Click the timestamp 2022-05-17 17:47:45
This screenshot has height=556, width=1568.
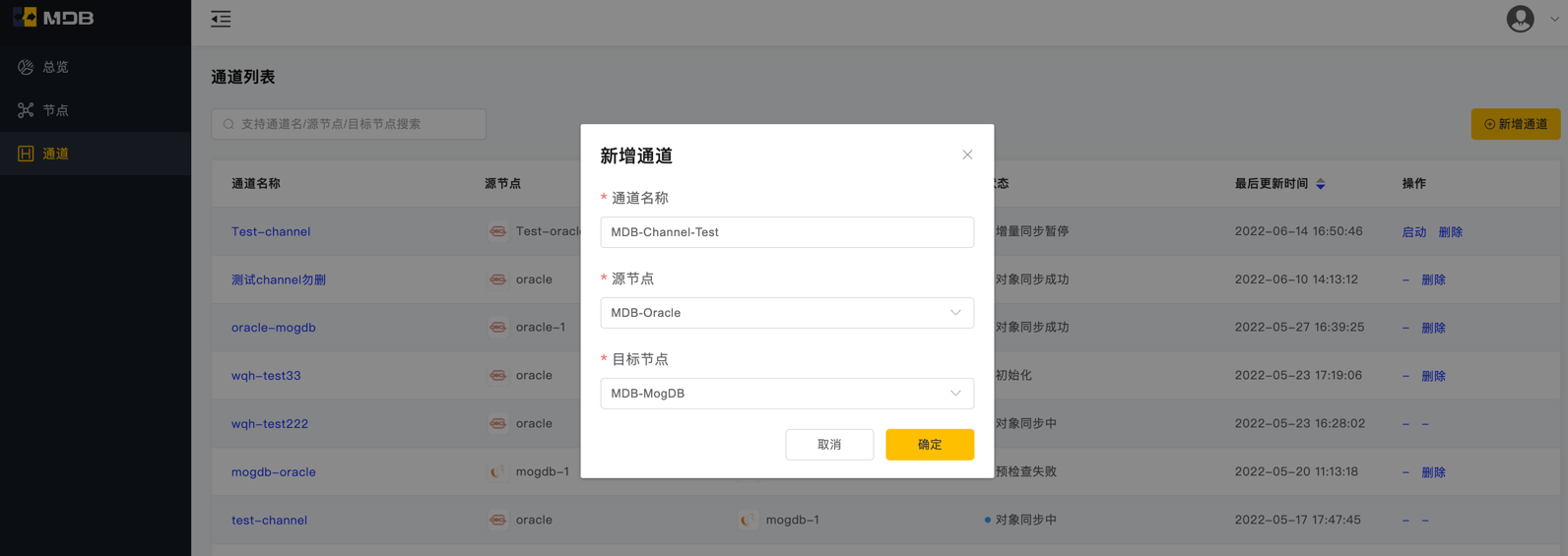(1298, 520)
